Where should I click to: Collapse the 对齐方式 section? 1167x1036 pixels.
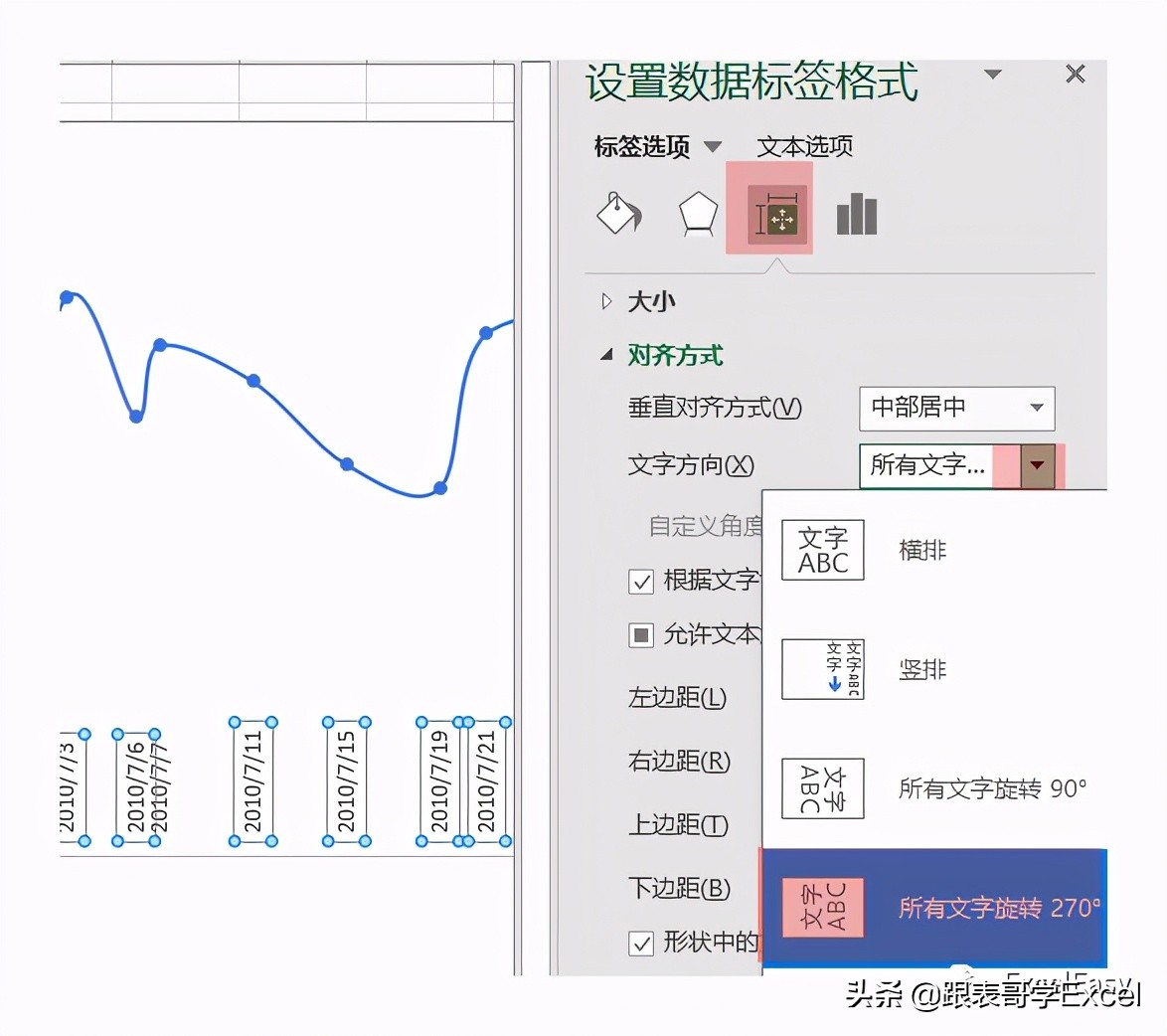point(606,355)
